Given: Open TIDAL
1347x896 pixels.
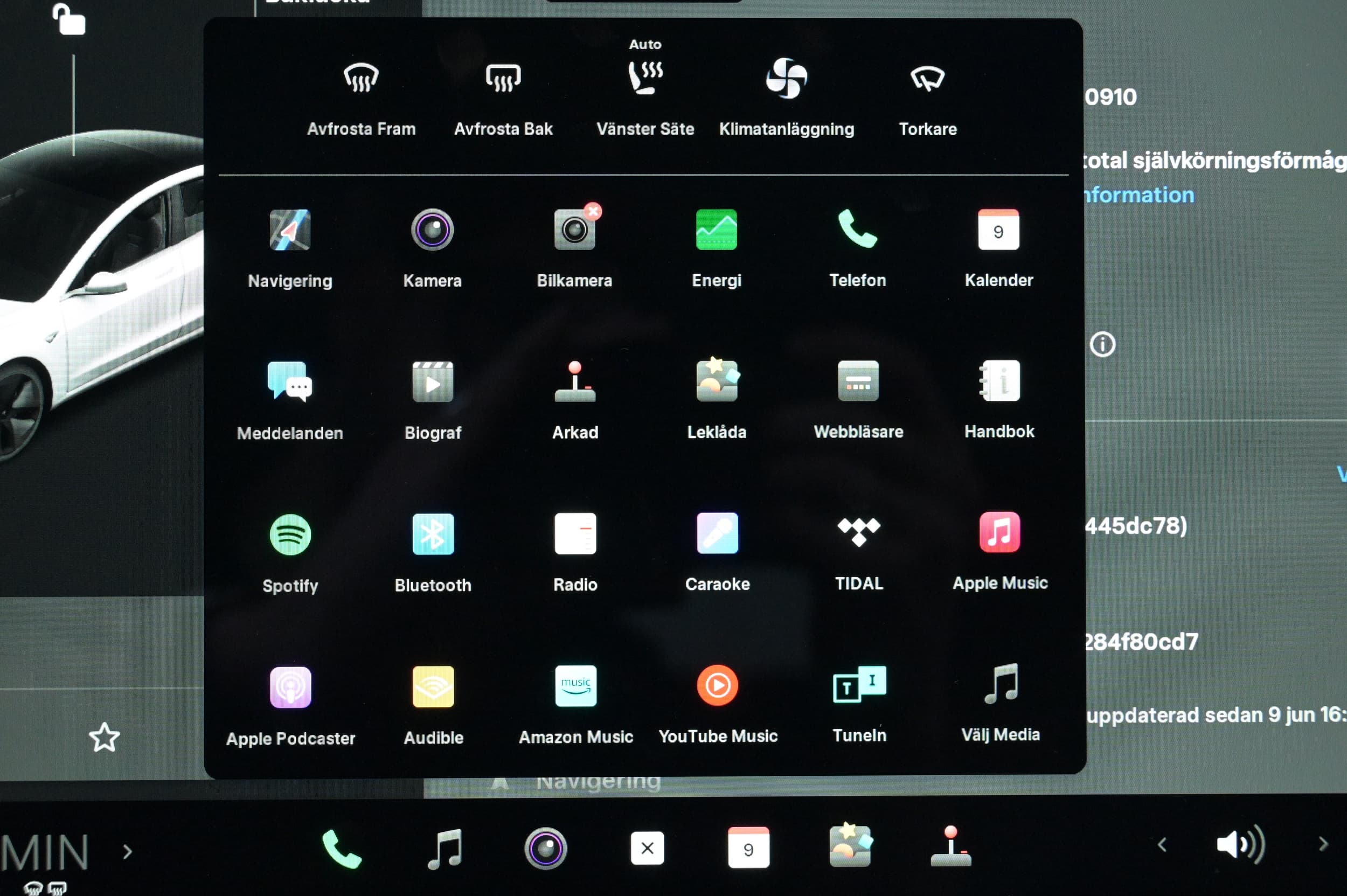Looking at the screenshot, I should click(x=858, y=532).
